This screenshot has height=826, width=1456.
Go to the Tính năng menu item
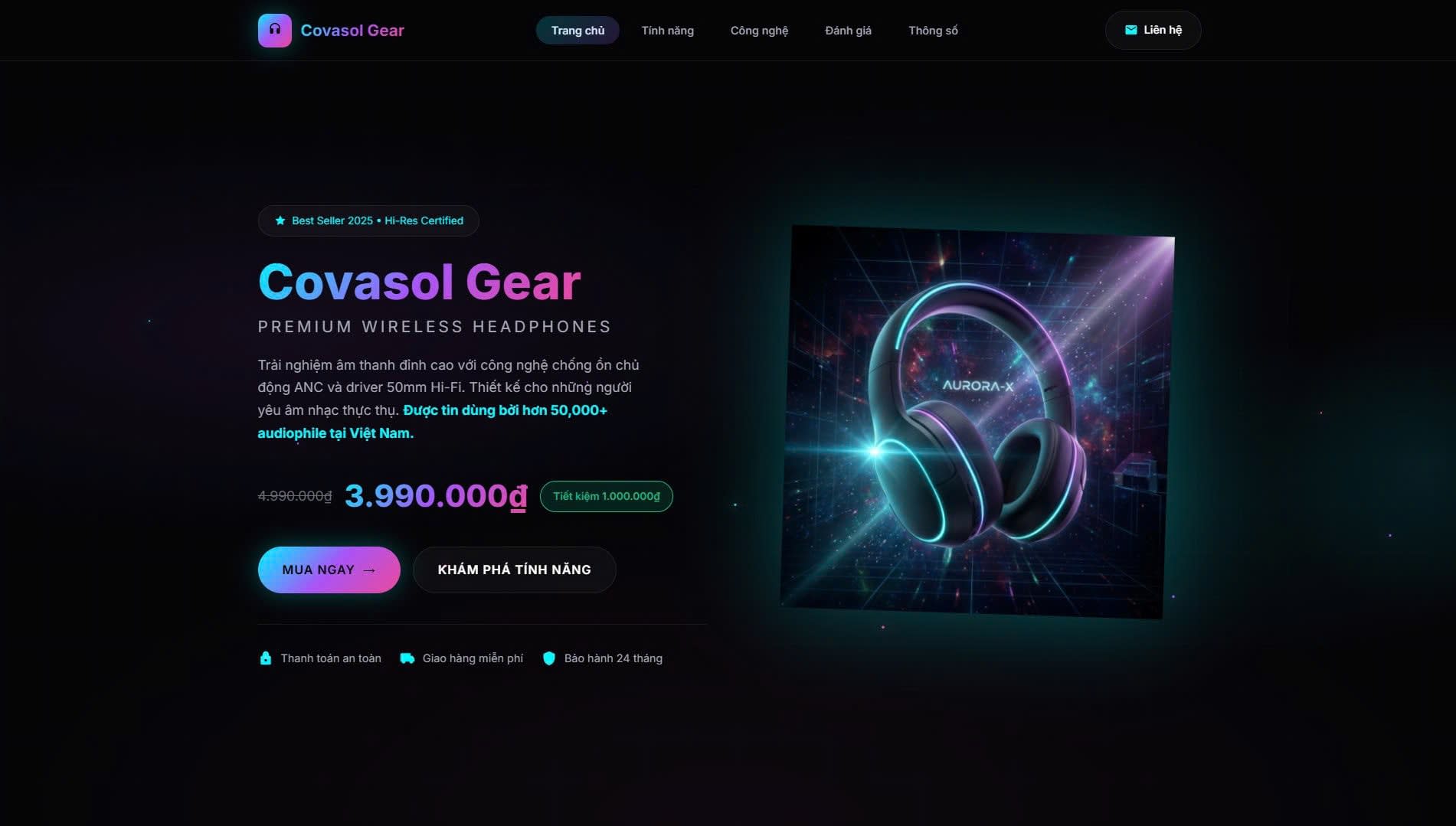(667, 31)
